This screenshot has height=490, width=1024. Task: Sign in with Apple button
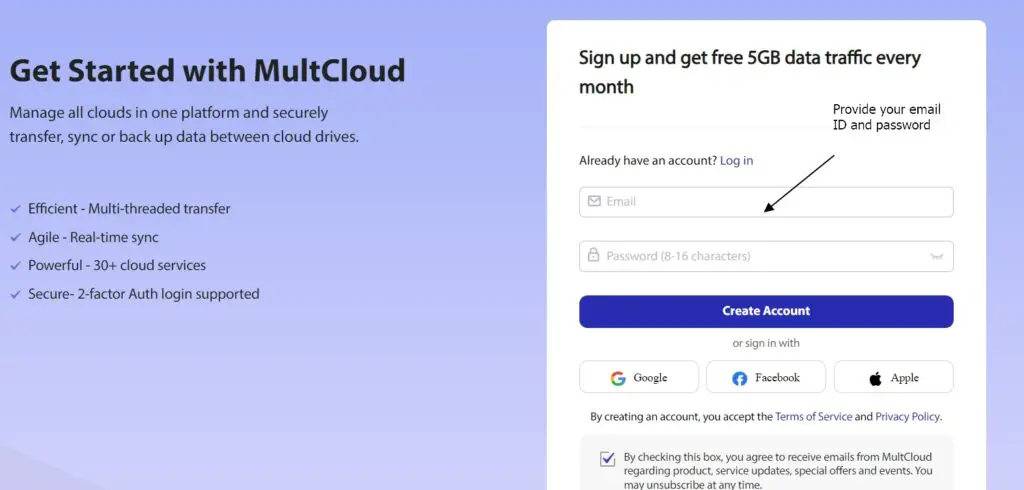click(x=893, y=377)
